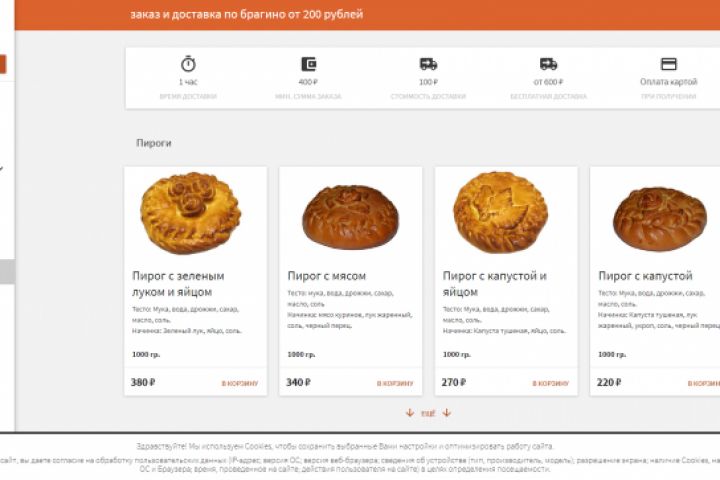Open photo of pie with green onion and egg
The image size is (720, 480).
(x=190, y=213)
